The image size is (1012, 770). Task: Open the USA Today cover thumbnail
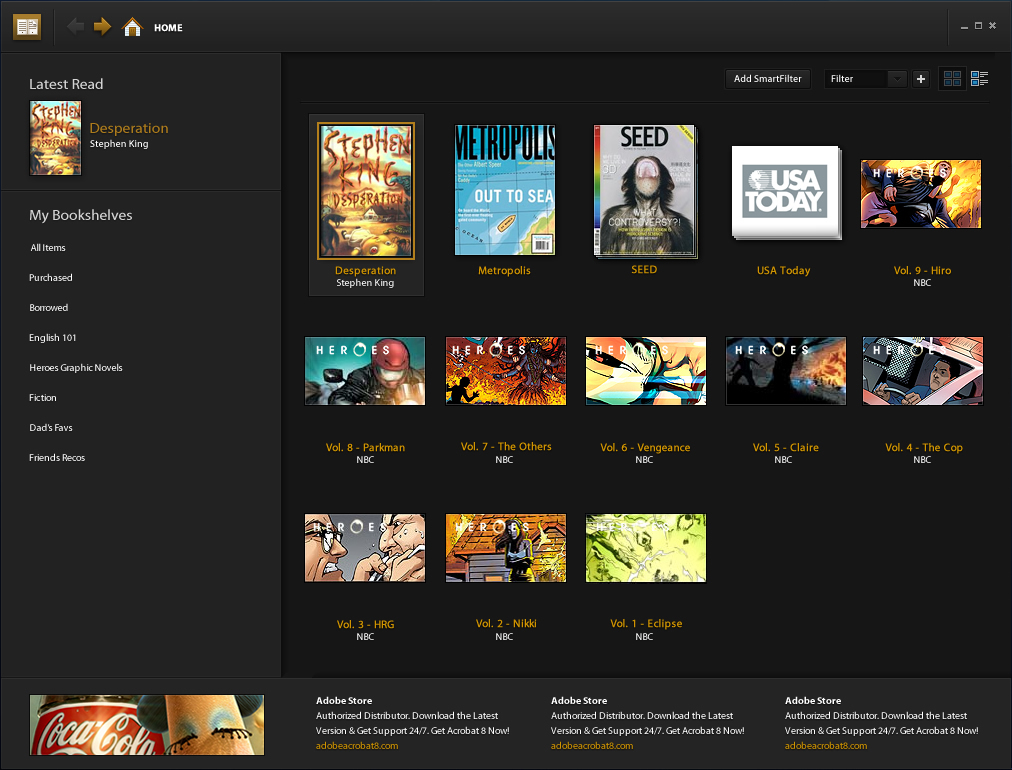(786, 193)
